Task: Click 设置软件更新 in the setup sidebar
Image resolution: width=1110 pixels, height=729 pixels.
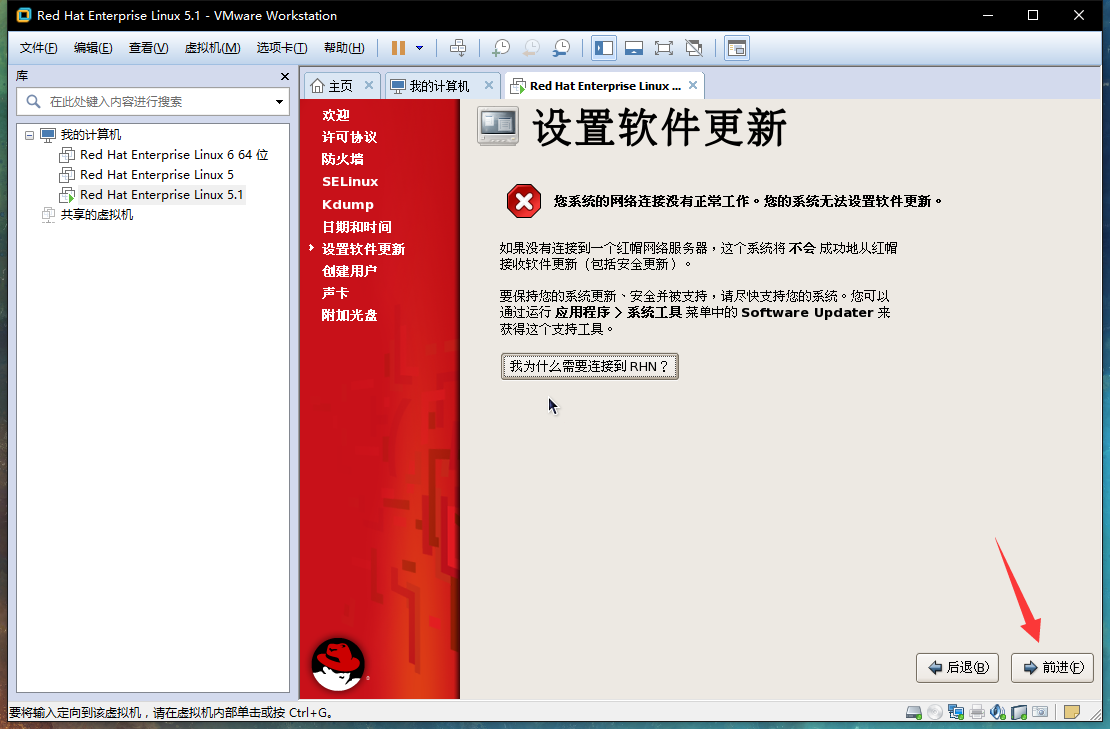Action: point(363,249)
